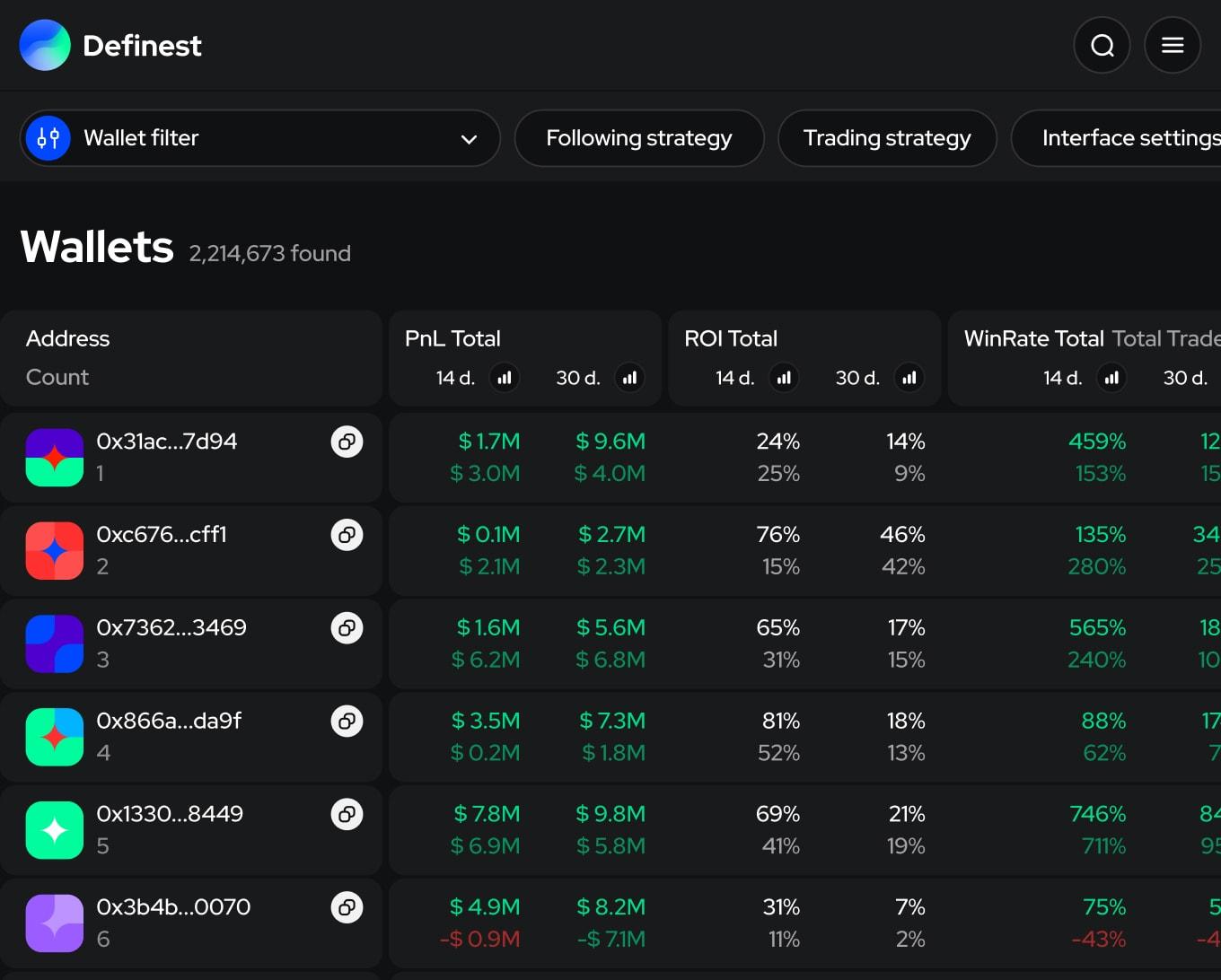
Task: Open the search icon button
Action: coord(1102,45)
